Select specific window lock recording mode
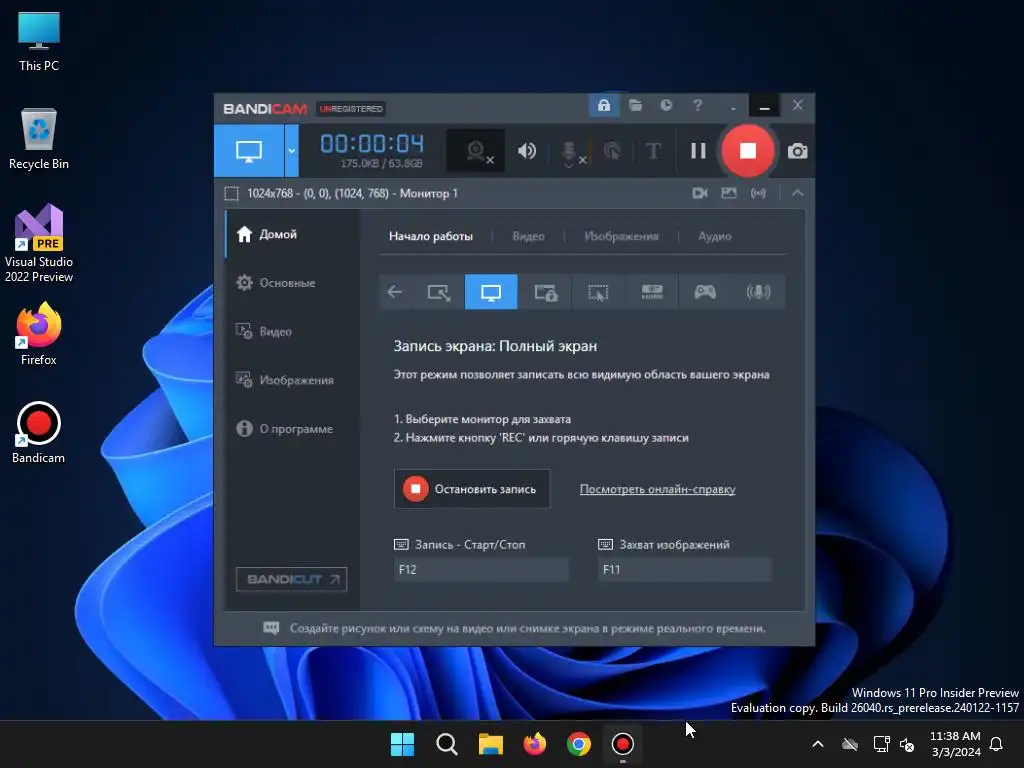1024x768 pixels. point(545,292)
